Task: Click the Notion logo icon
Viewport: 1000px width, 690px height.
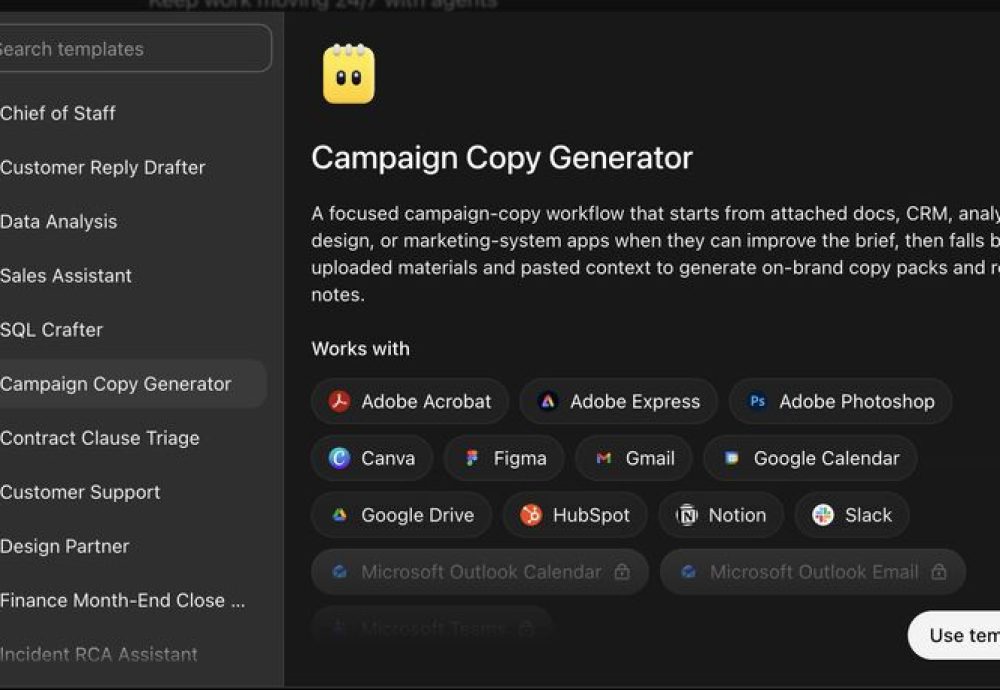Action: (687, 515)
